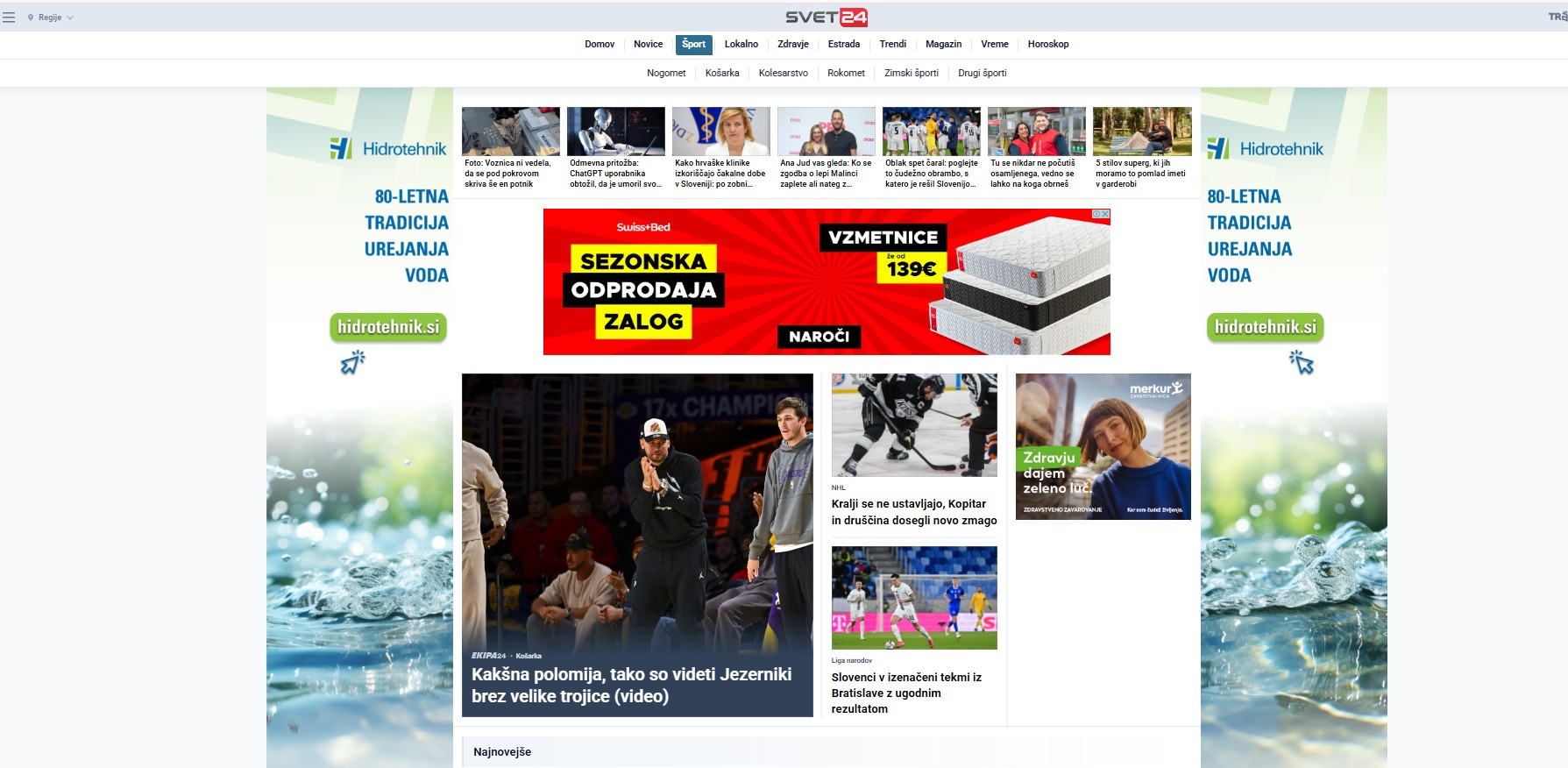The height and width of the screenshot is (768, 1568).
Task: Open the Nogomet subcategory
Action: [666, 73]
